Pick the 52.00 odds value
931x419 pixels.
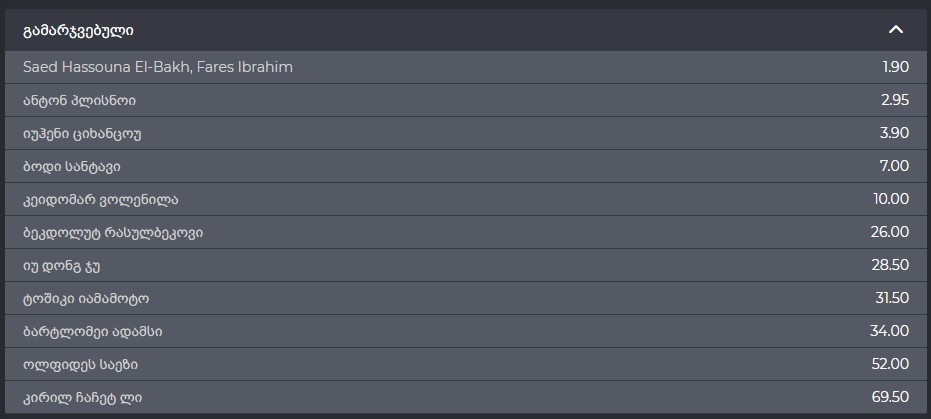pyautogui.click(x=889, y=364)
